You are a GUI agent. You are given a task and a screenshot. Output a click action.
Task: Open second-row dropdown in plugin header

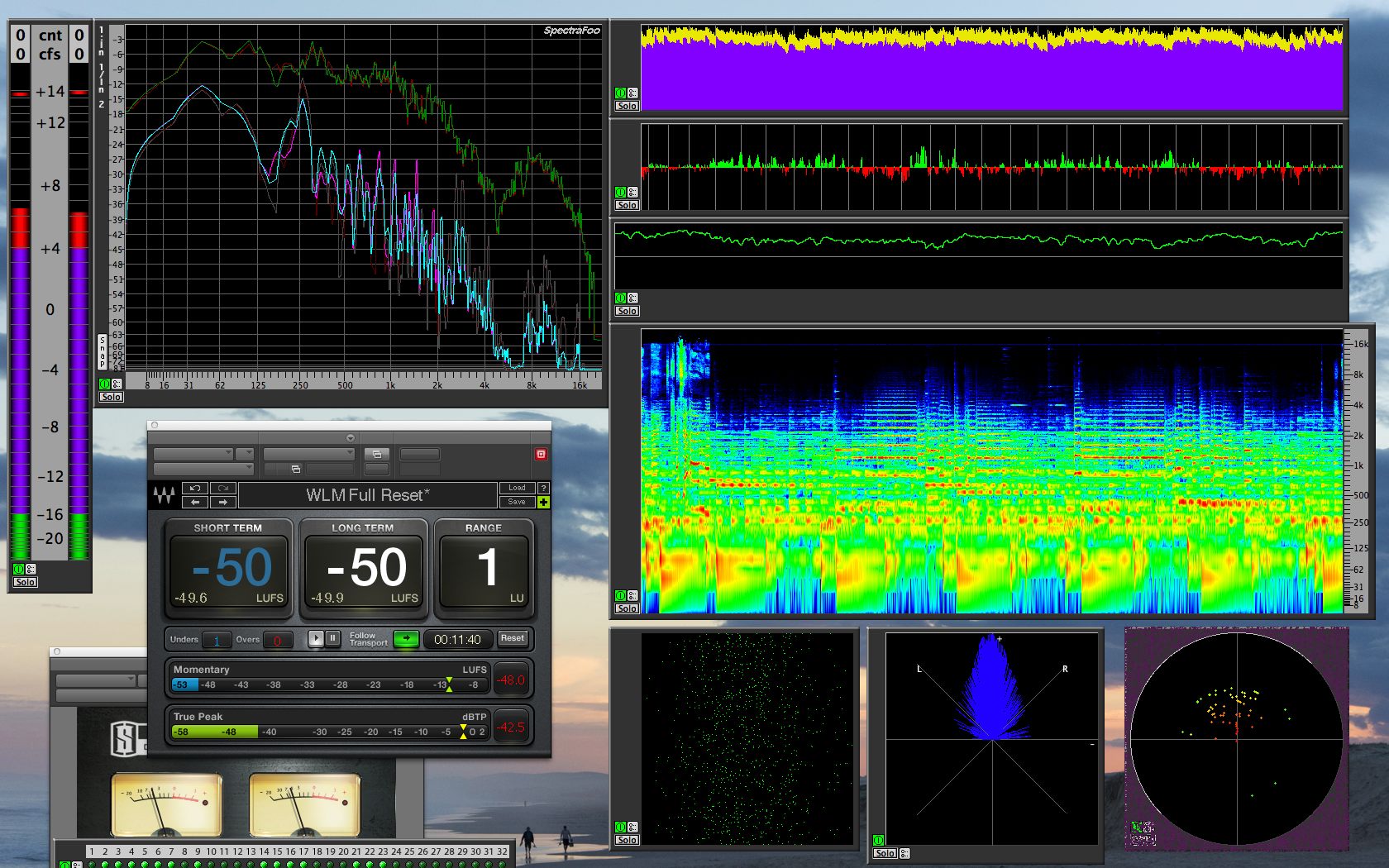click(x=203, y=469)
